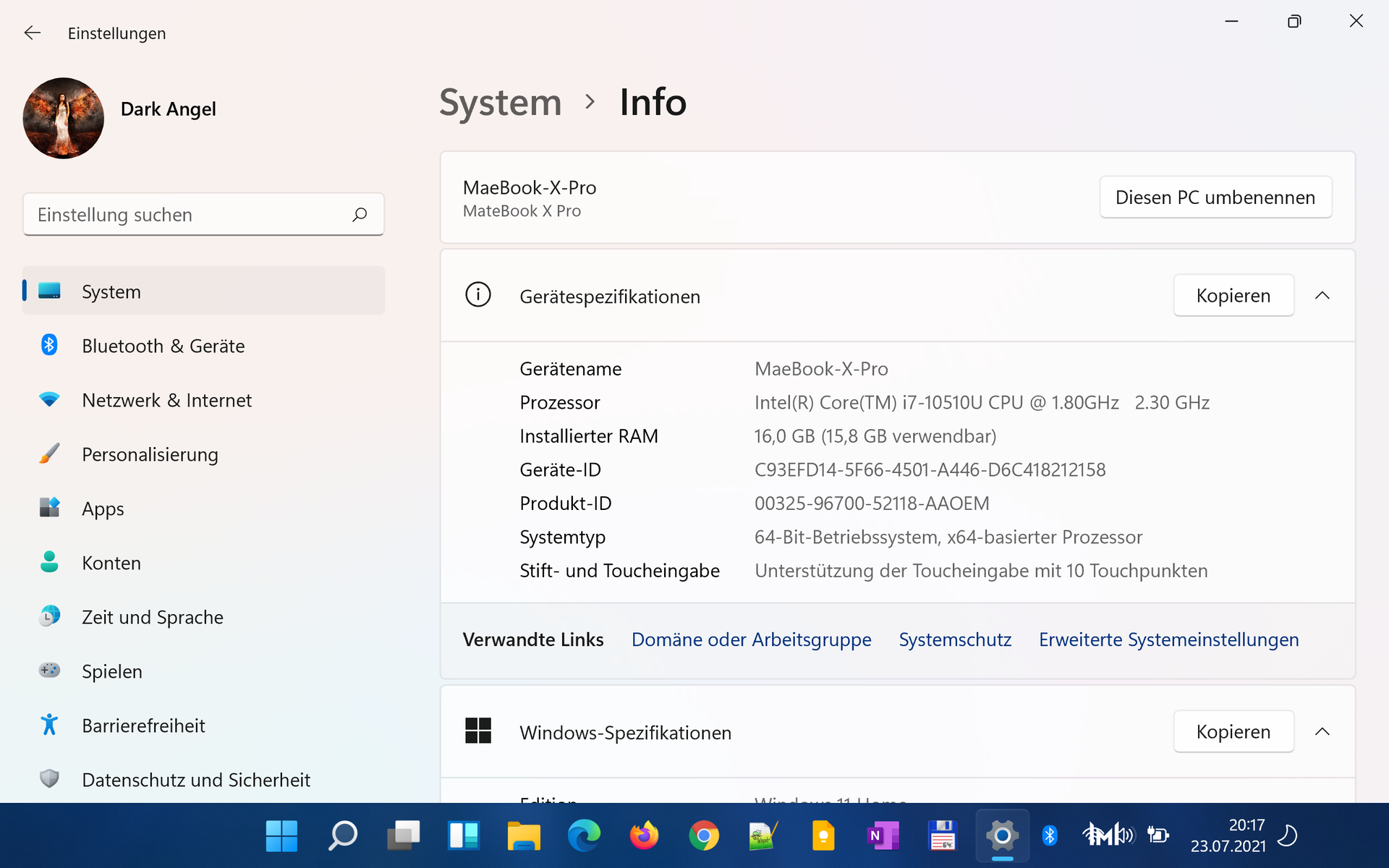This screenshot has width=1389, height=868.
Task: Open Erweiterte Systemeinstellungen link
Action: 1168,639
